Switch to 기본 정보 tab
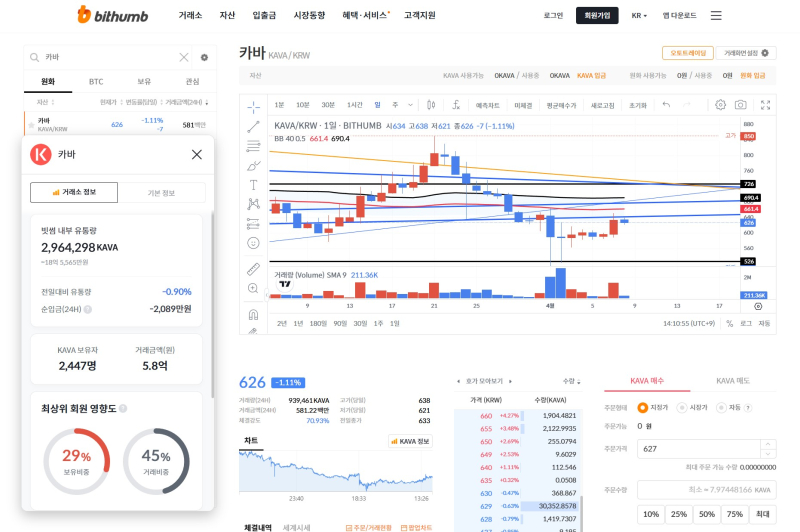Viewport: 800px width, 532px height. pos(161,193)
